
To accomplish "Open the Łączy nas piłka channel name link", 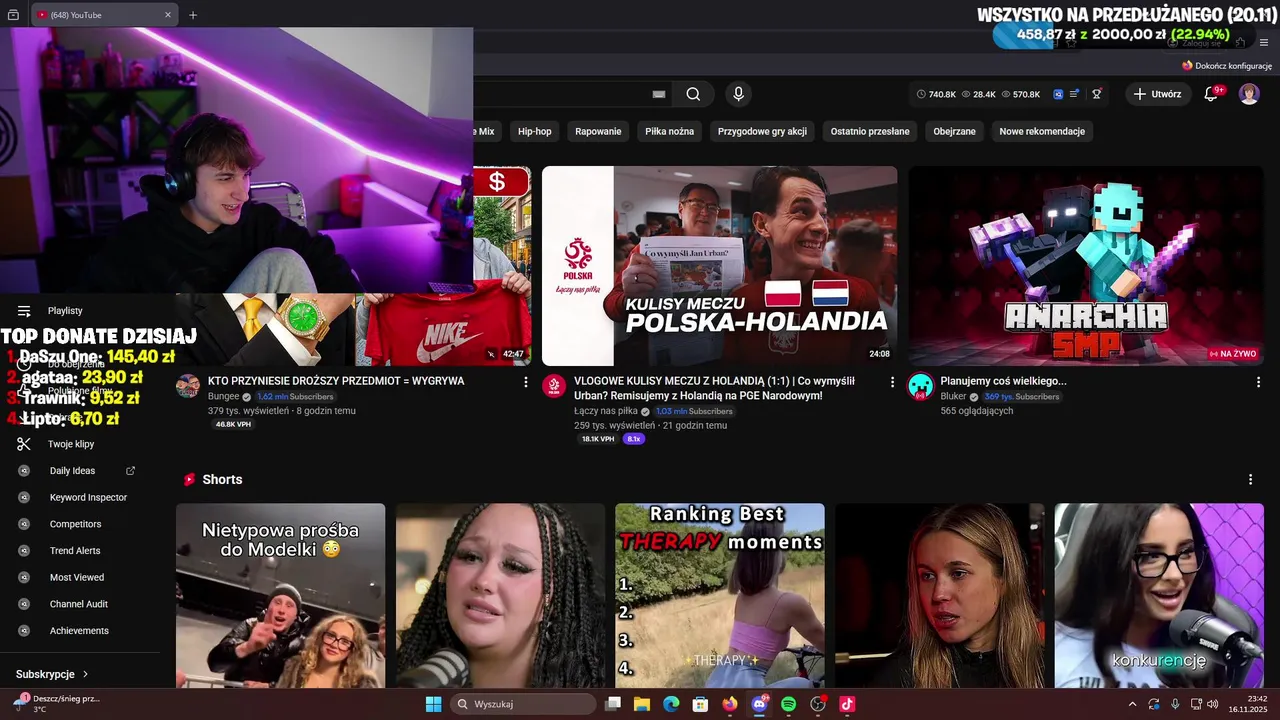I will pyautogui.click(x=607, y=411).
